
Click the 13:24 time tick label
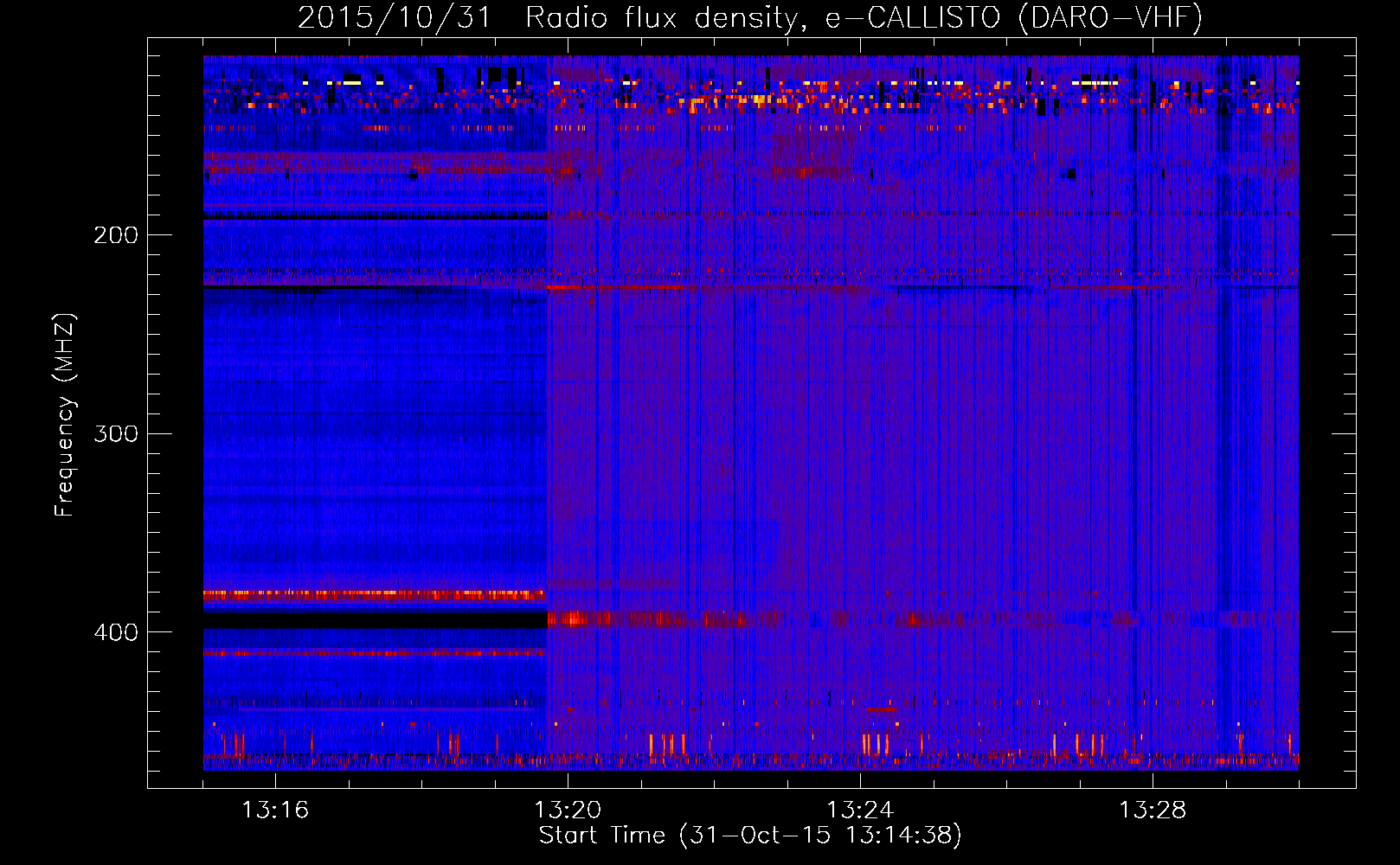[x=860, y=811]
